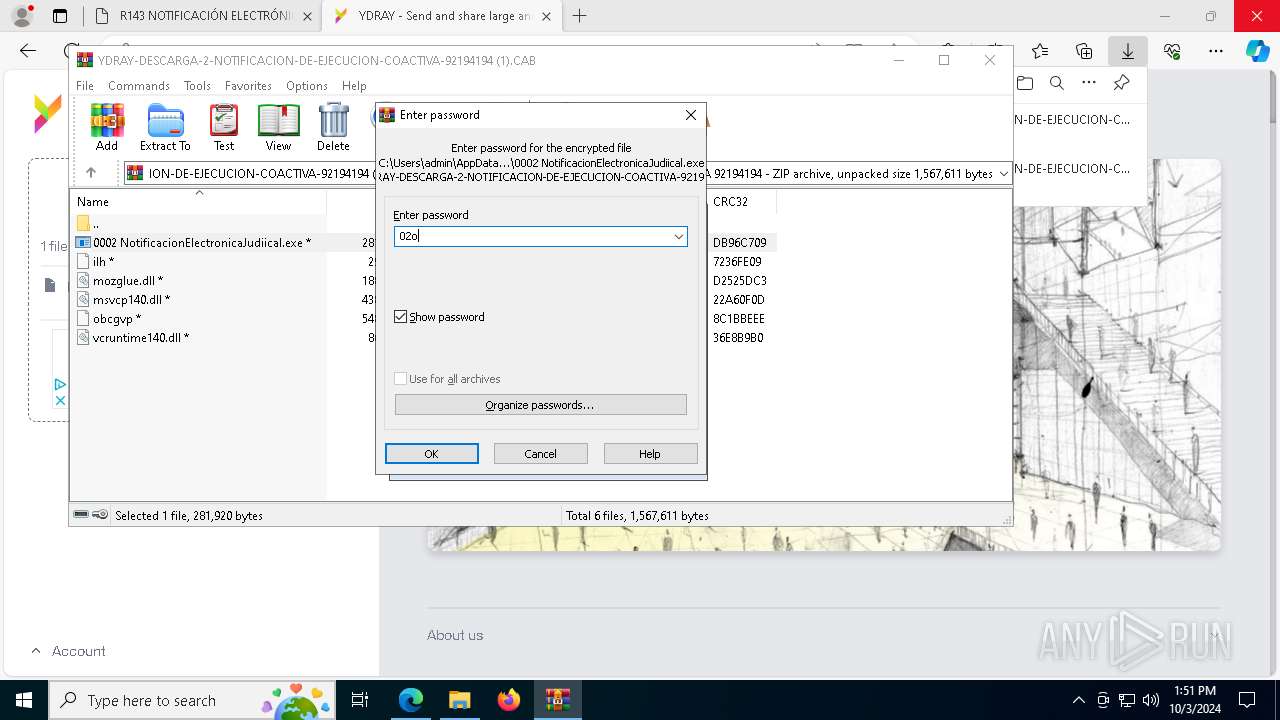Screen dimensions: 1280x720
Task: Click CRC32 value DB96C709
Action: pos(739,242)
